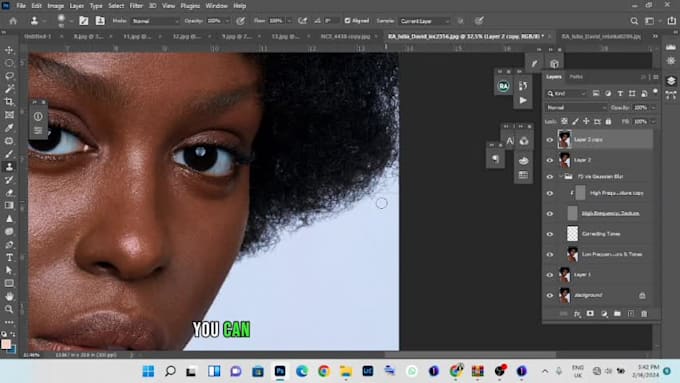Switch to the Paths tab
The image size is (680, 383).
576,77
